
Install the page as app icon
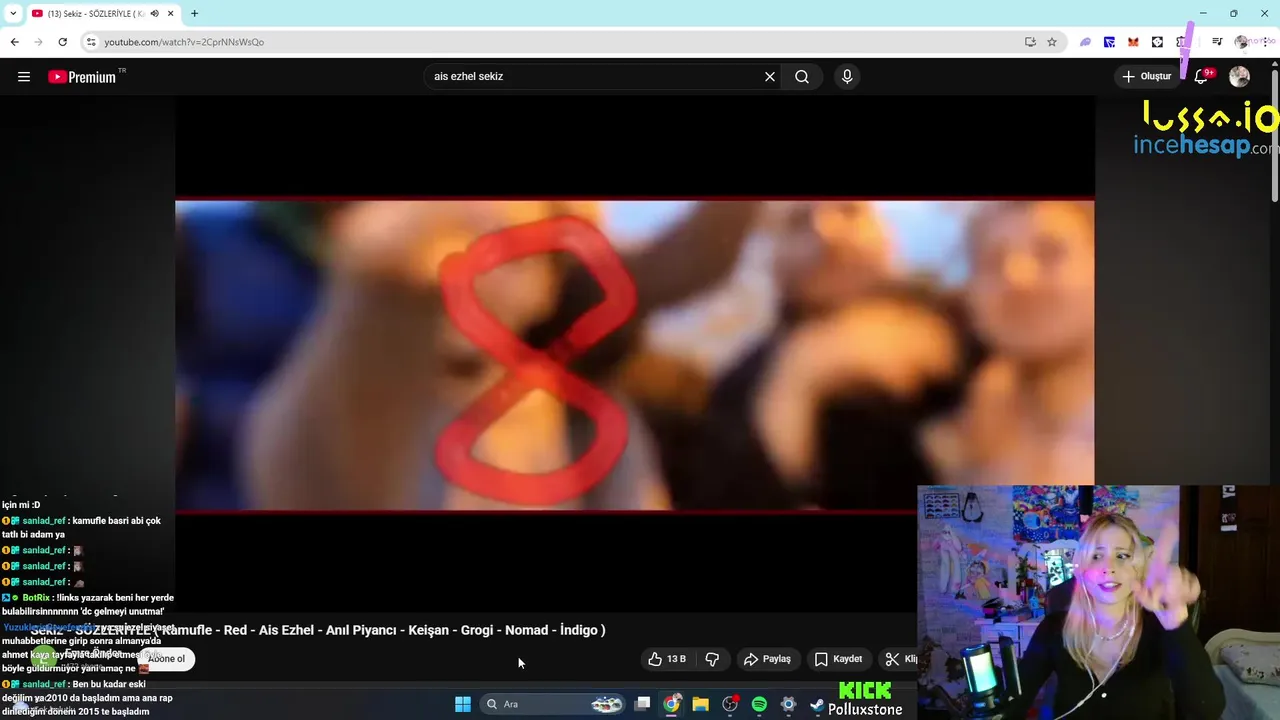1030,42
